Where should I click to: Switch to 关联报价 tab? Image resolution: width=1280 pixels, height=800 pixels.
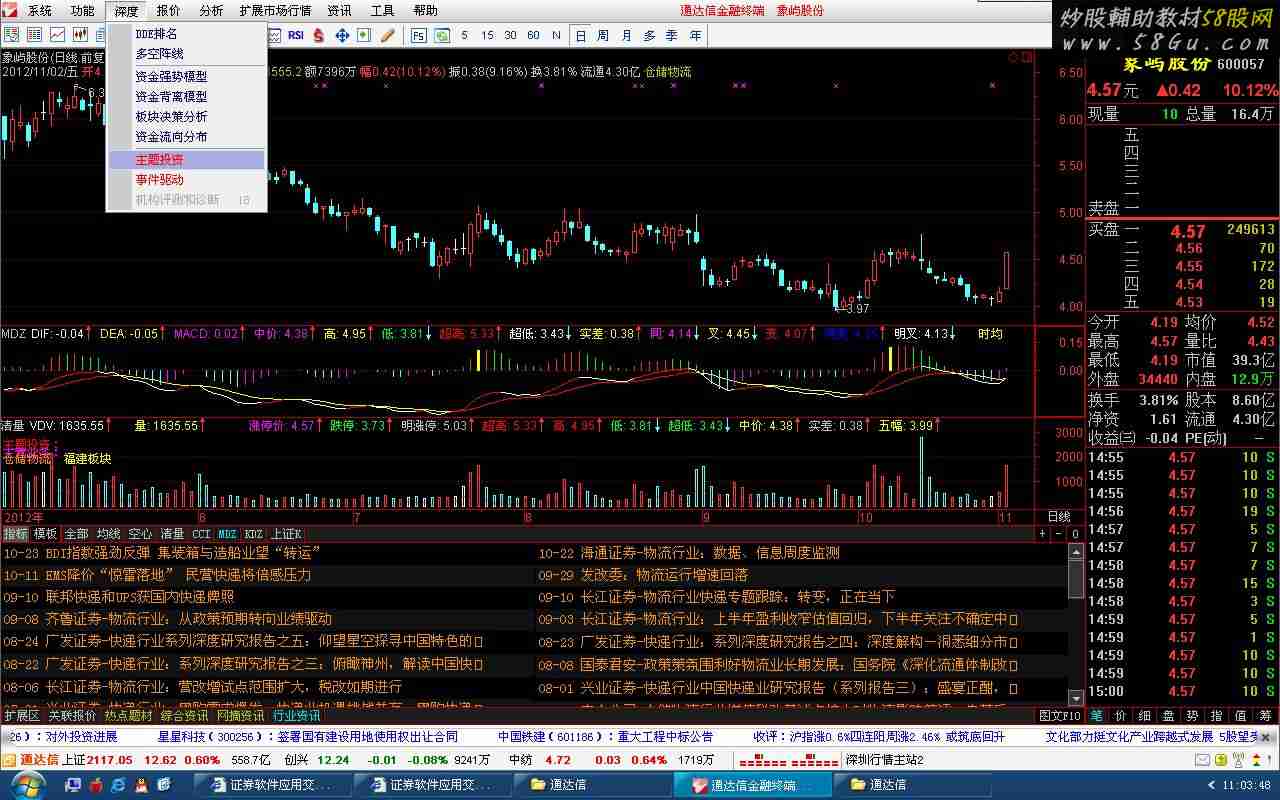[72, 716]
